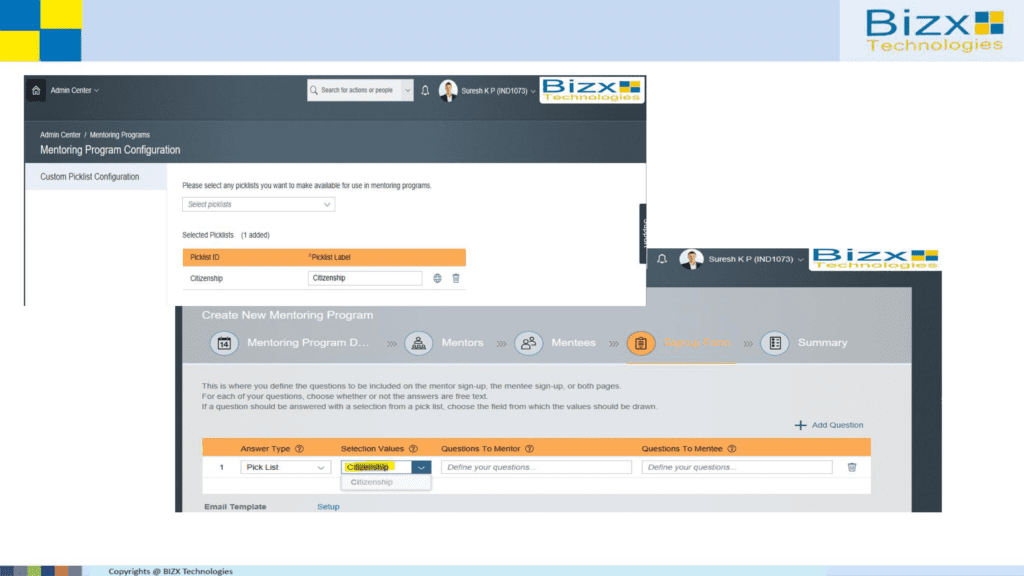The image size is (1024, 576).
Task: Go to Mentoring Program D... step
Action: [x=308, y=342]
